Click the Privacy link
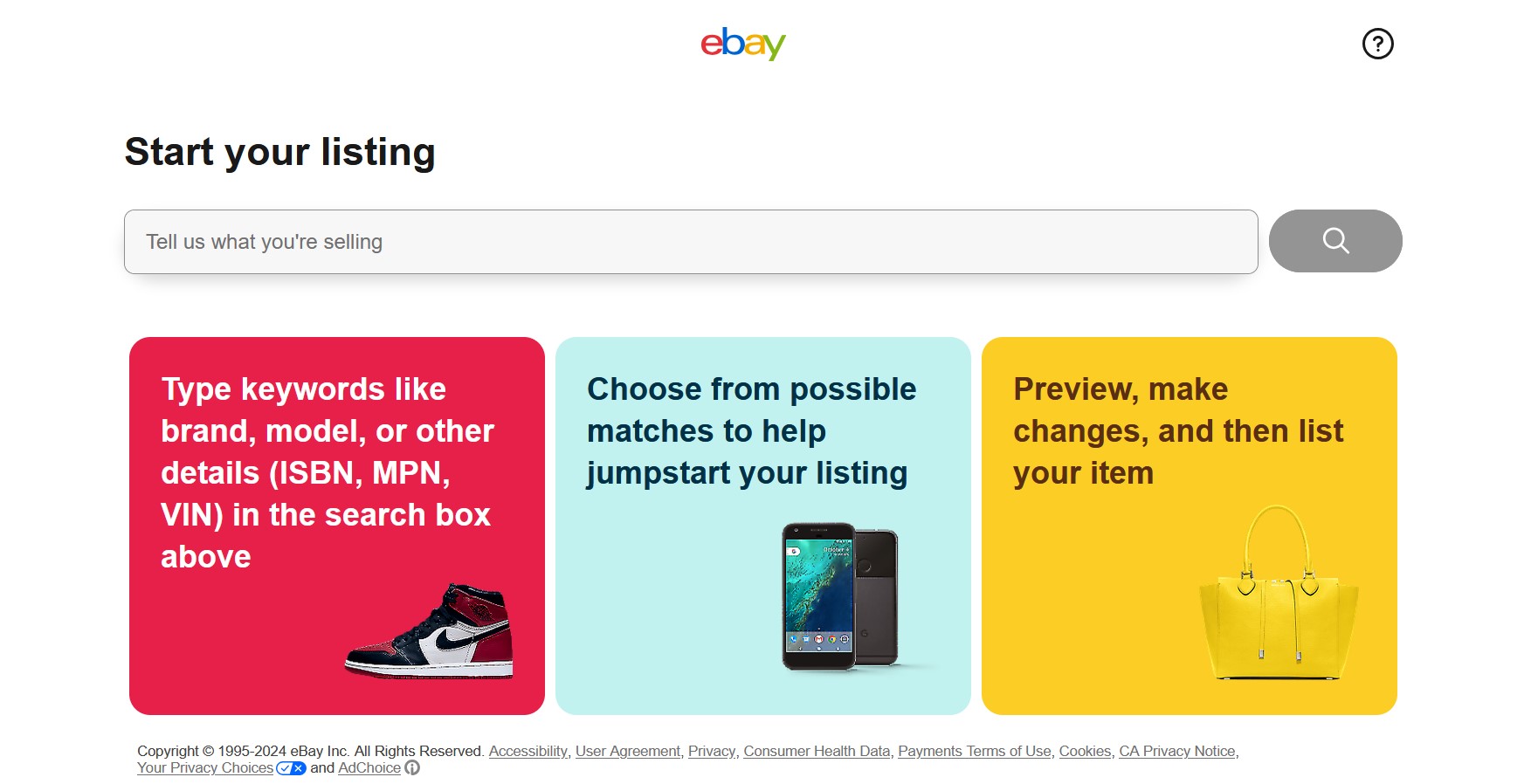Image resolution: width=1531 pixels, height=784 pixels. coord(711,751)
